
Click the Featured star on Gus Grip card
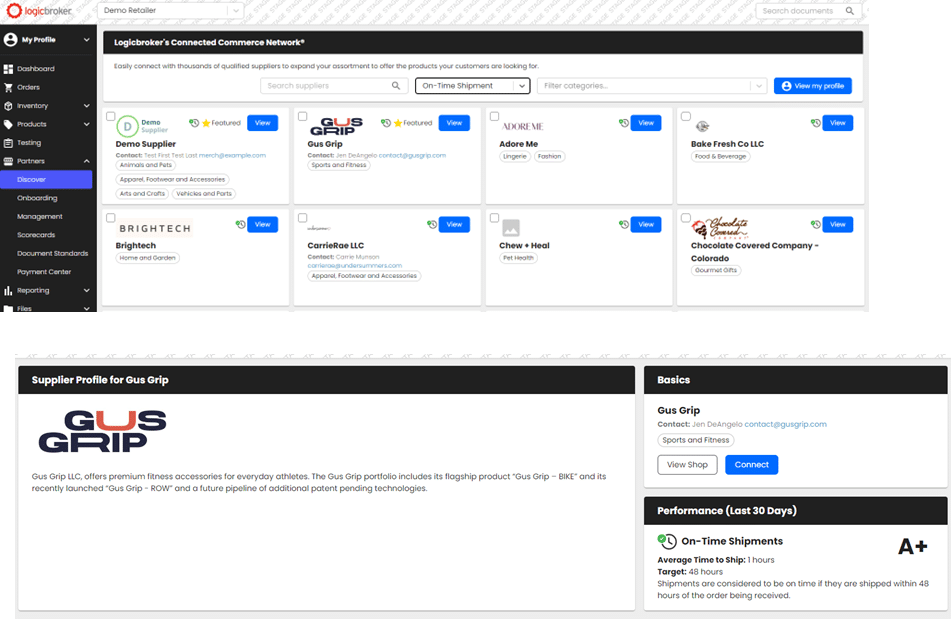coord(398,123)
